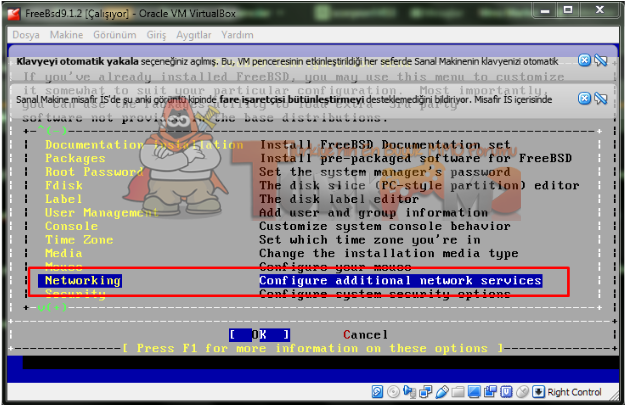The image size is (626, 405).
Task: Open the Dosya menu
Action: tap(26, 35)
